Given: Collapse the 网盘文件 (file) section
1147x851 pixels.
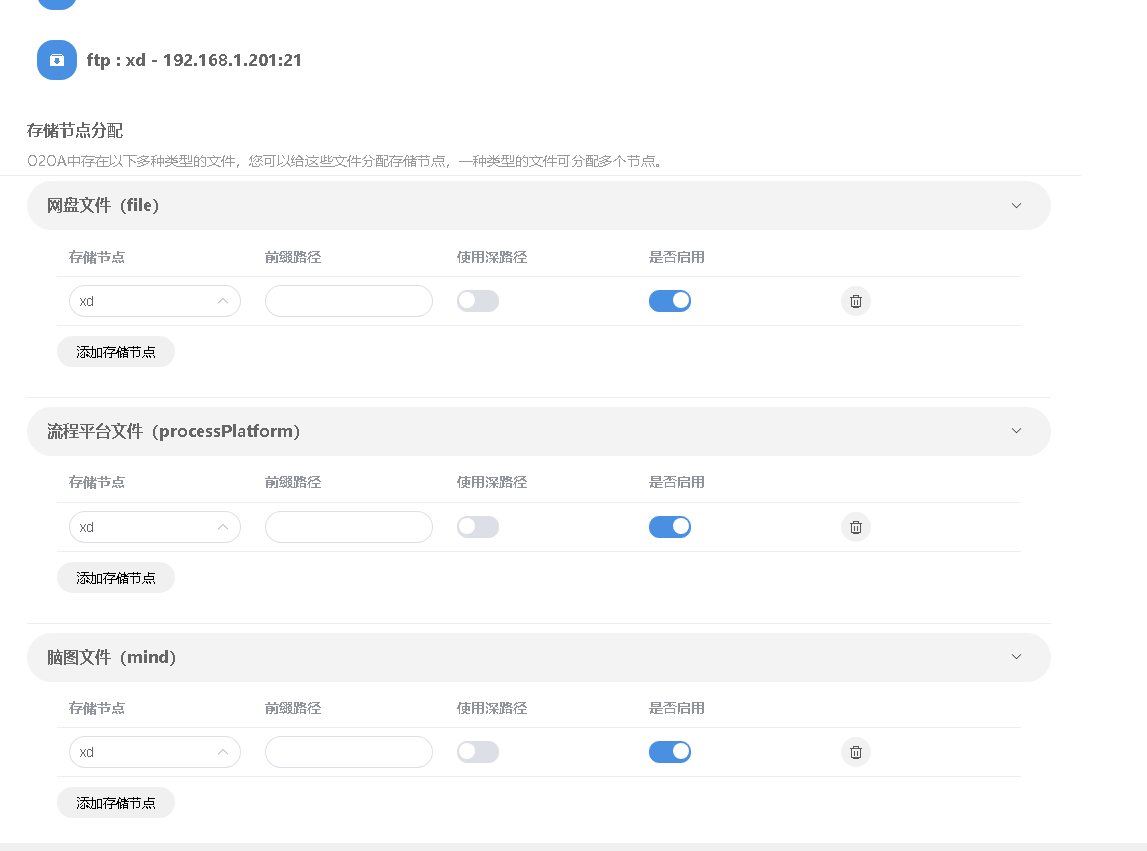Looking at the screenshot, I should 1016,206.
